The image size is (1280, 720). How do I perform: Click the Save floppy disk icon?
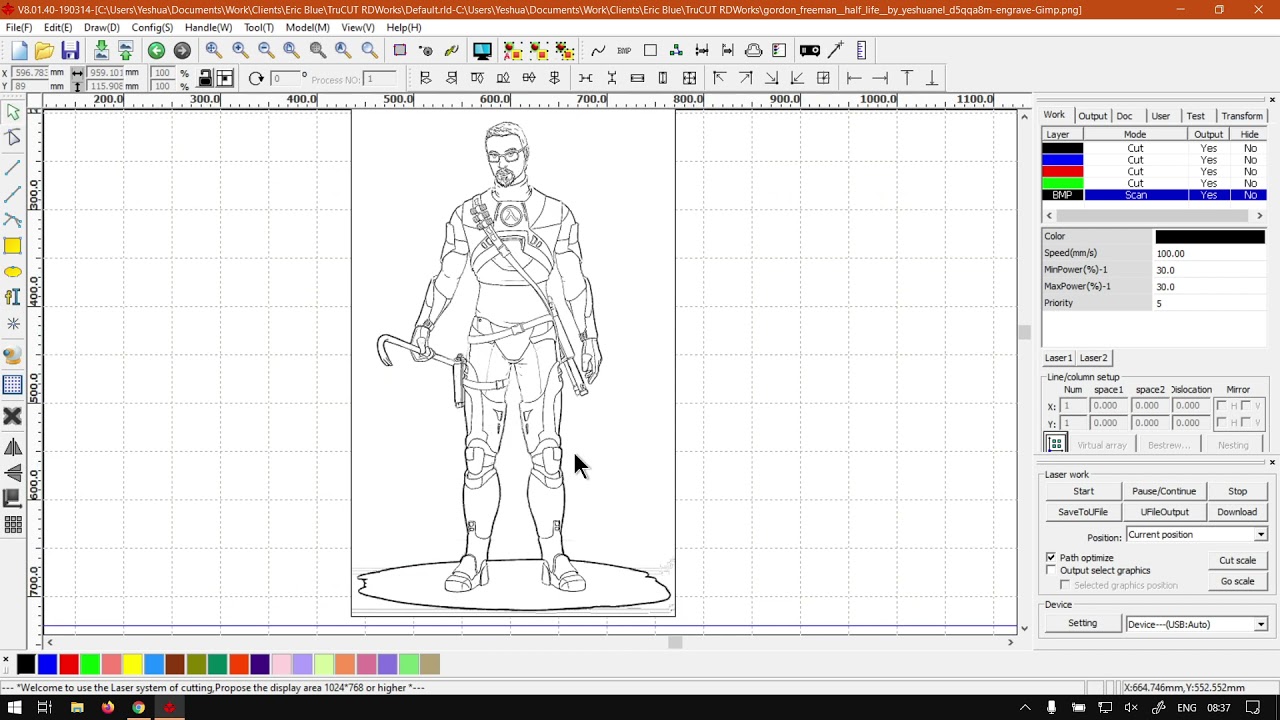coord(70,50)
